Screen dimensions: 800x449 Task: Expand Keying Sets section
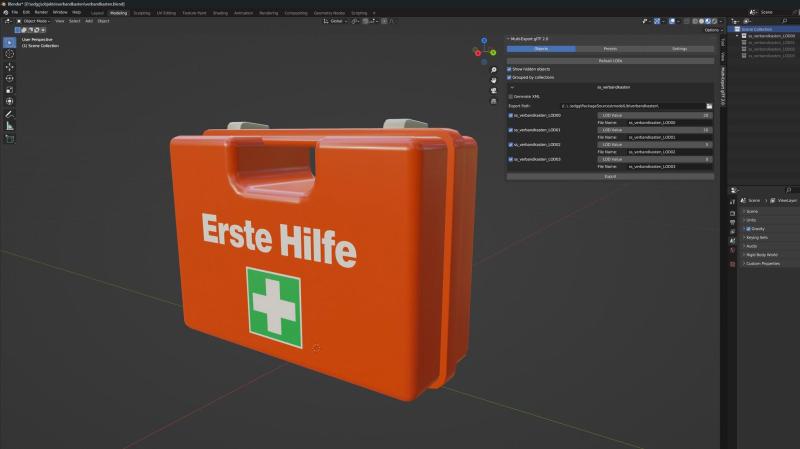pos(757,238)
